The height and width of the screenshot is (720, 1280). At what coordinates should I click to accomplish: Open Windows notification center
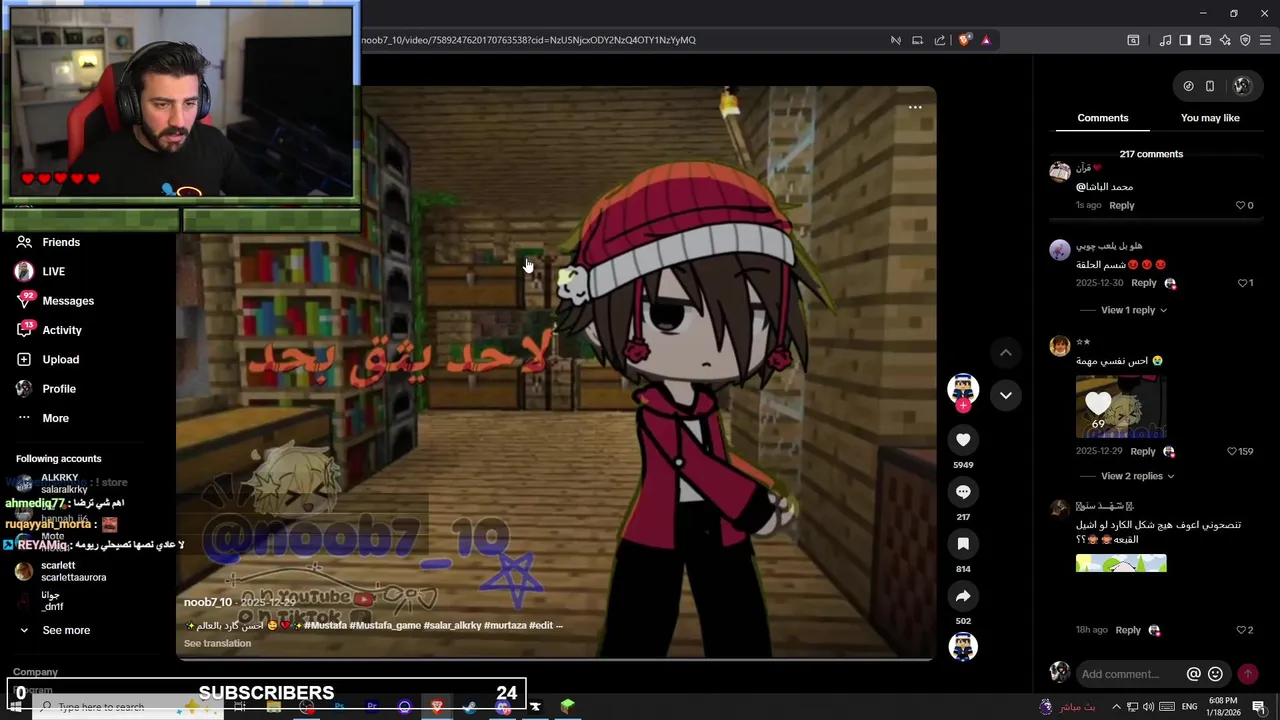(1259, 707)
